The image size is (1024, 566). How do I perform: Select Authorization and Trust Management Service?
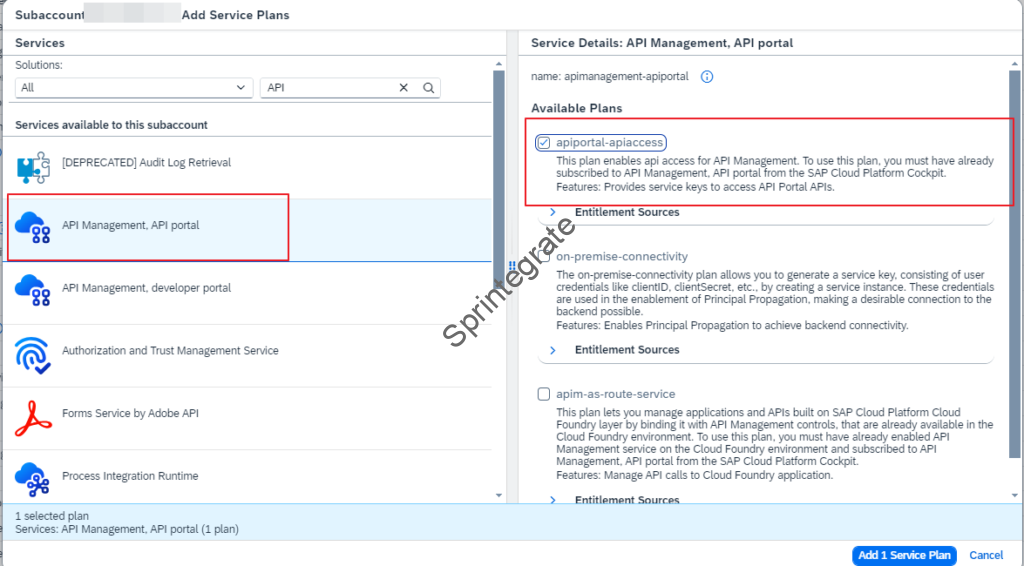248,356
